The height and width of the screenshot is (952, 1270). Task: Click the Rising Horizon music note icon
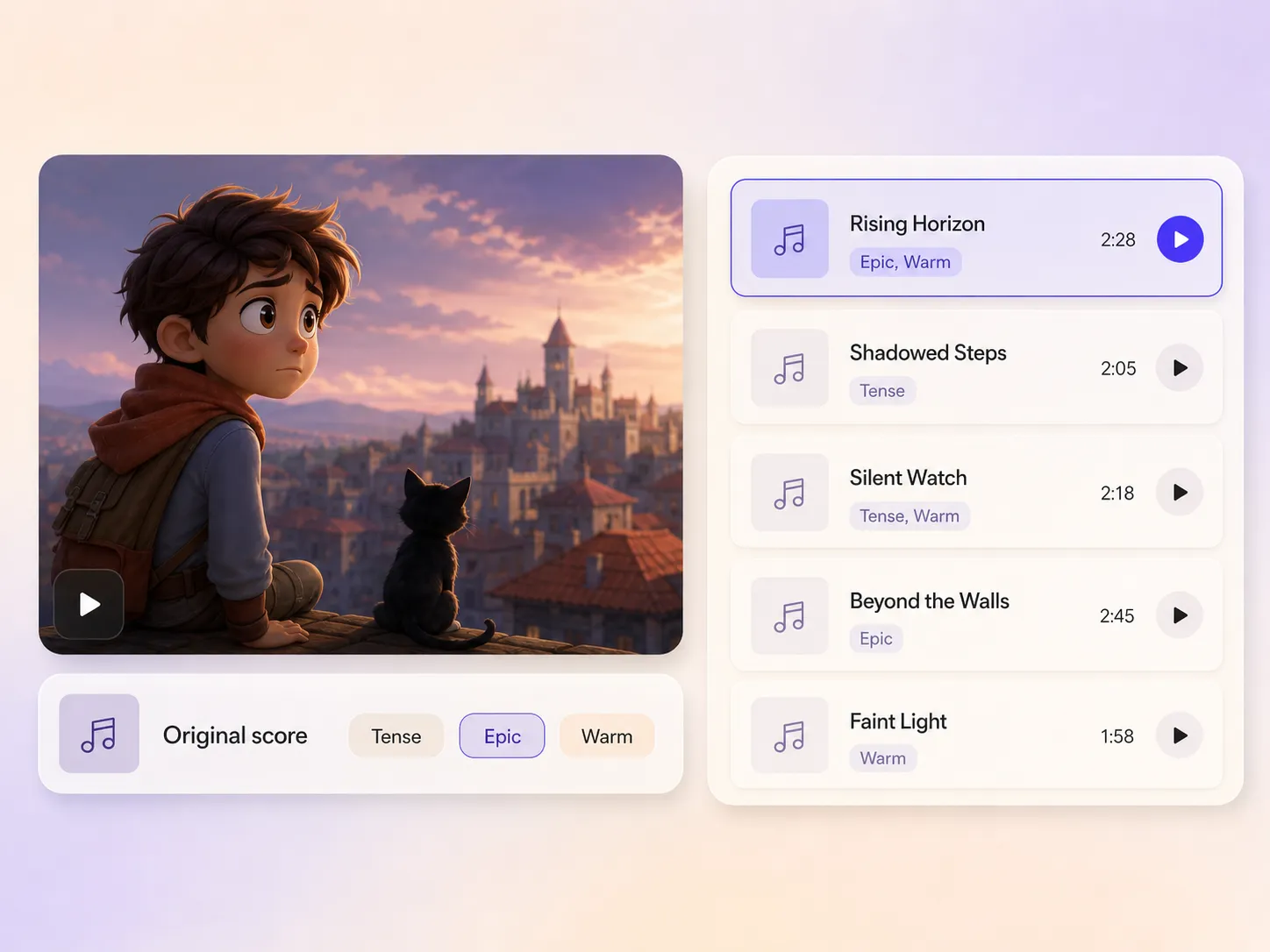pyautogui.click(x=789, y=238)
